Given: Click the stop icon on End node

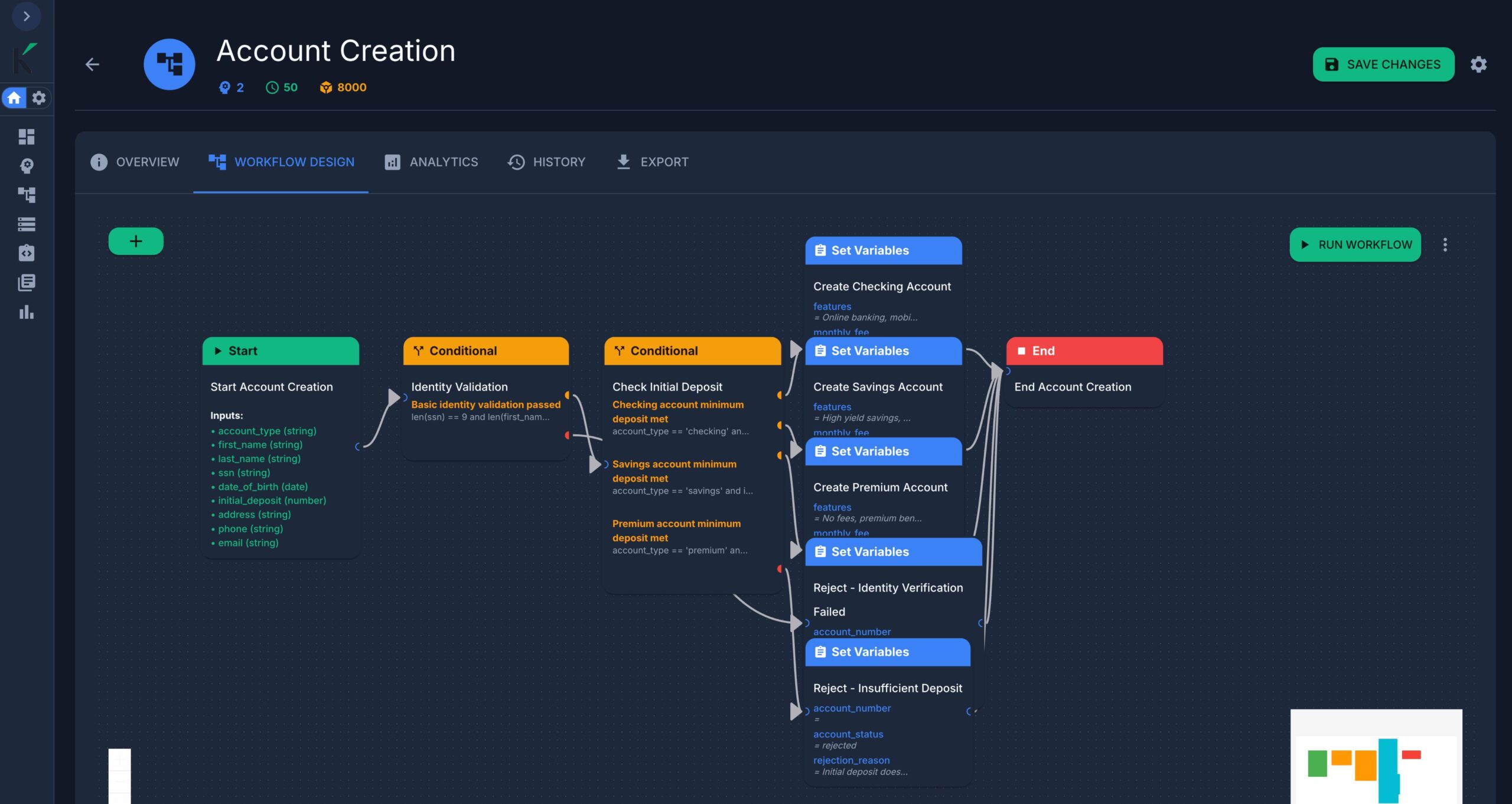Looking at the screenshot, I should [x=1021, y=351].
